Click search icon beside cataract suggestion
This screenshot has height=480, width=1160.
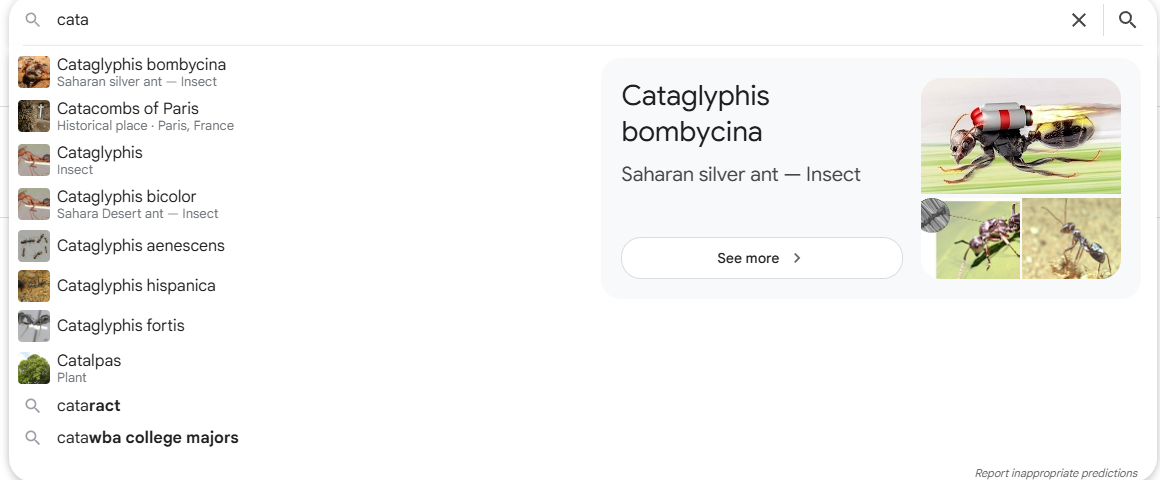click(x=33, y=406)
